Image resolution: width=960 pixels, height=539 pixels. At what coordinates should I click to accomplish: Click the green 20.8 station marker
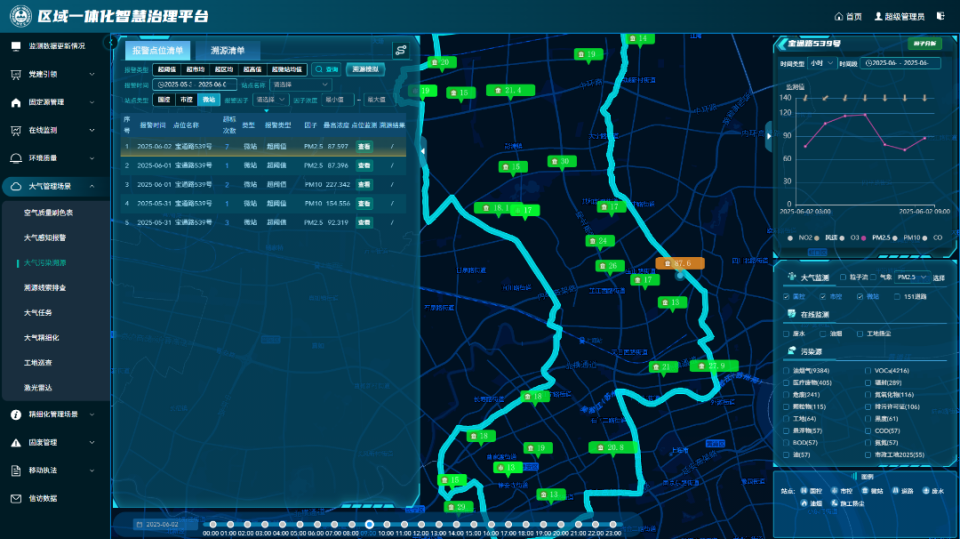(613, 448)
